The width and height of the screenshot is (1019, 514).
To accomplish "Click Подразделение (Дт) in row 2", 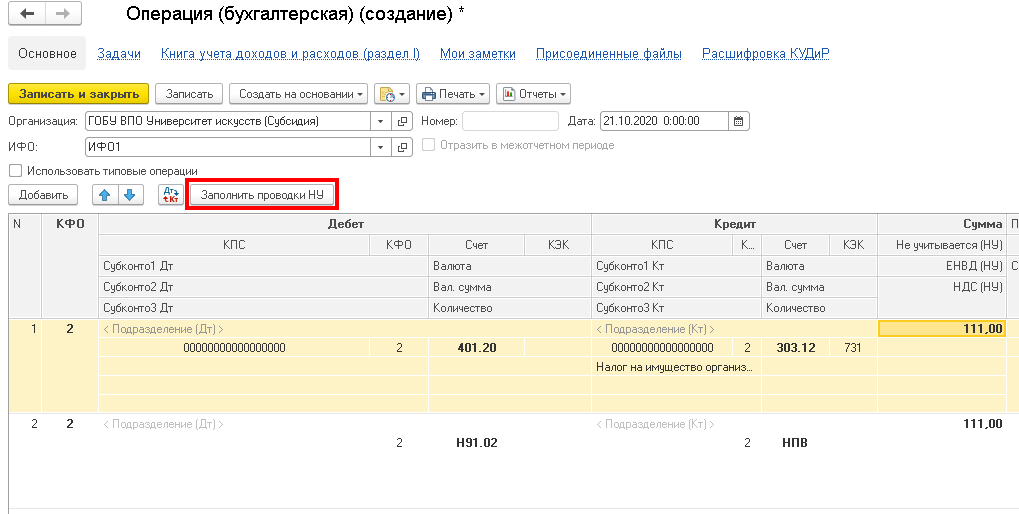I will point(163,424).
